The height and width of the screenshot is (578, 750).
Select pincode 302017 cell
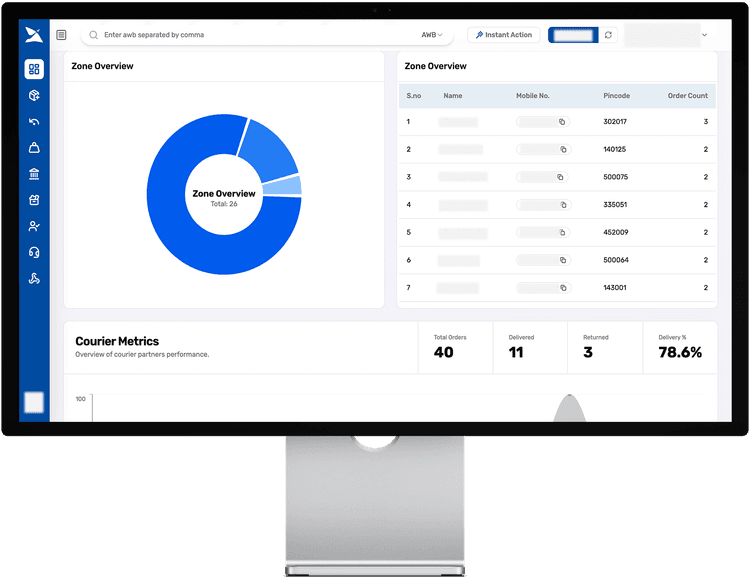point(615,122)
